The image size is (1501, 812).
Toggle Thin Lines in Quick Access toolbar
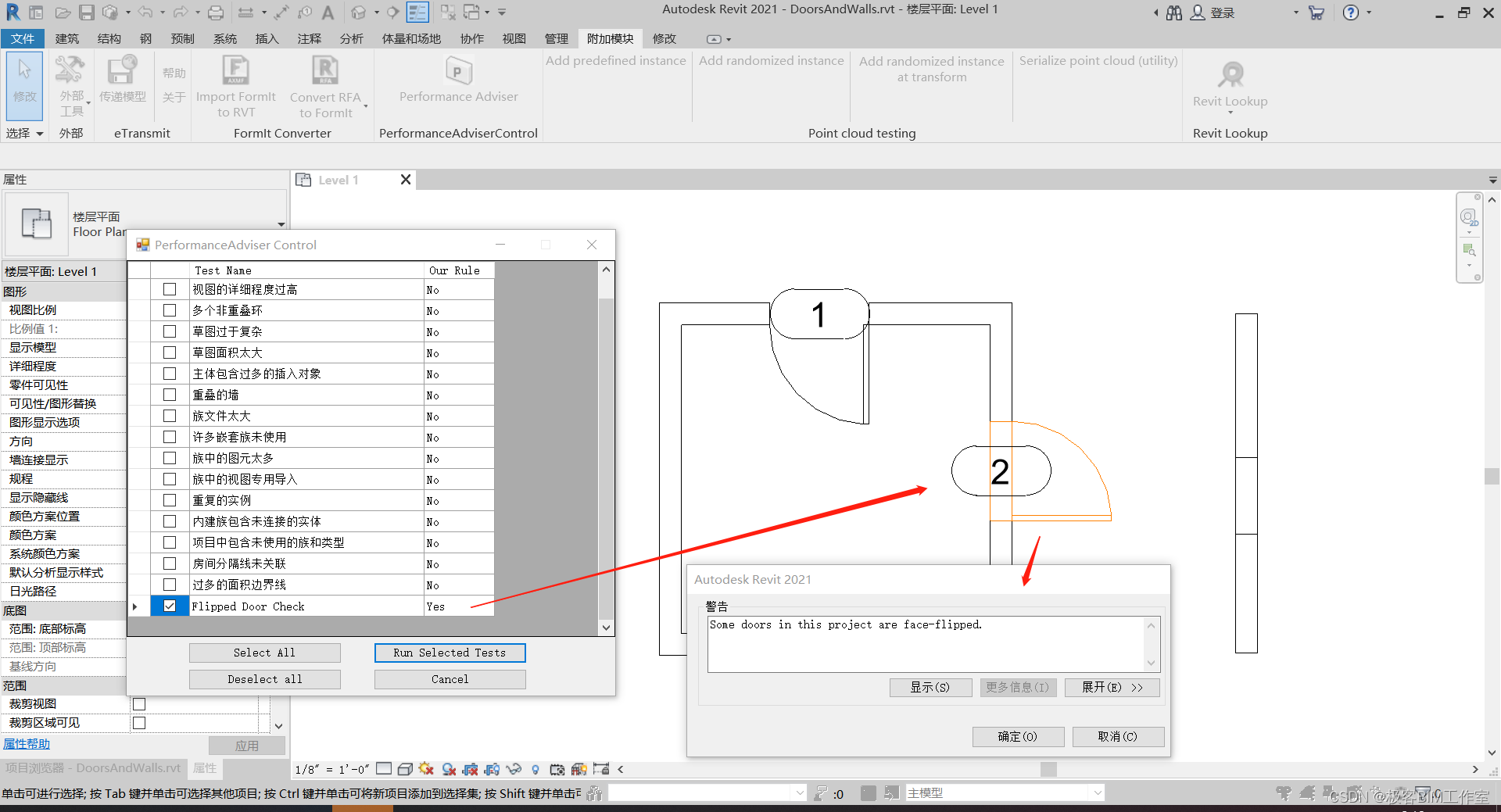(417, 12)
